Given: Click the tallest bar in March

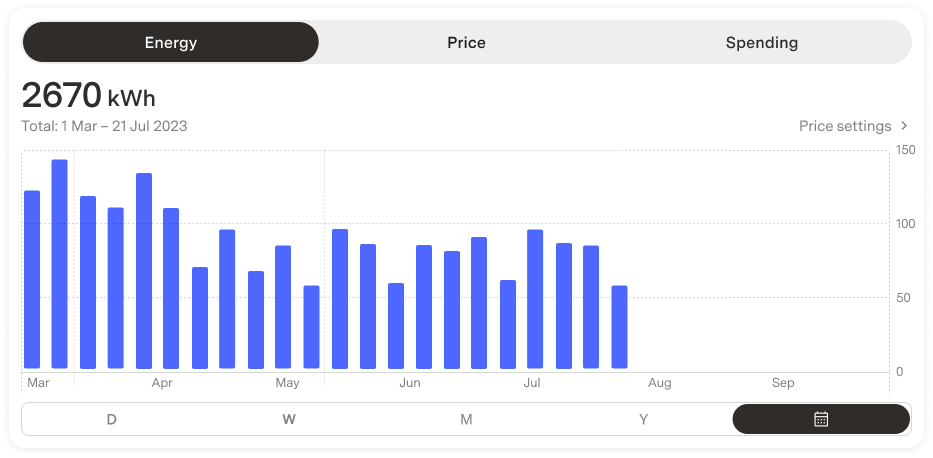Looking at the screenshot, I should (x=59, y=264).
